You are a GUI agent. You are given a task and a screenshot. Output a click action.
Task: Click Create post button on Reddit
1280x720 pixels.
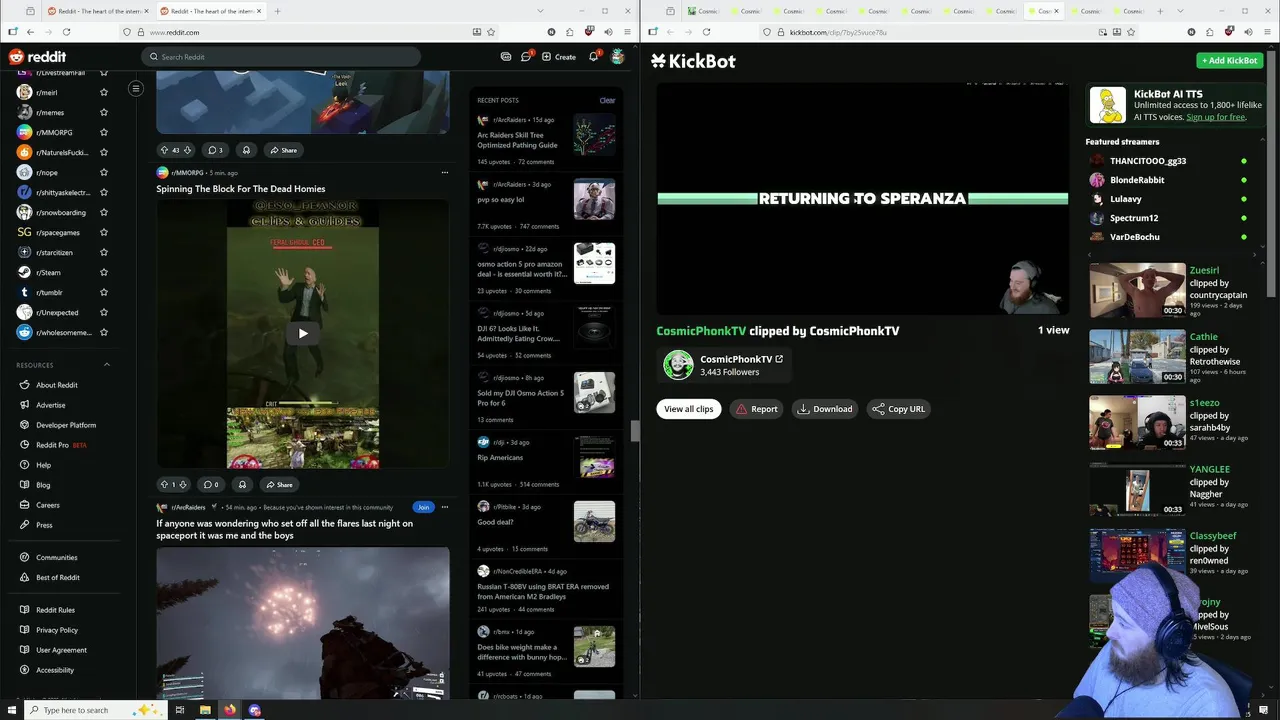pyautogui.click(x=559, y=57)
